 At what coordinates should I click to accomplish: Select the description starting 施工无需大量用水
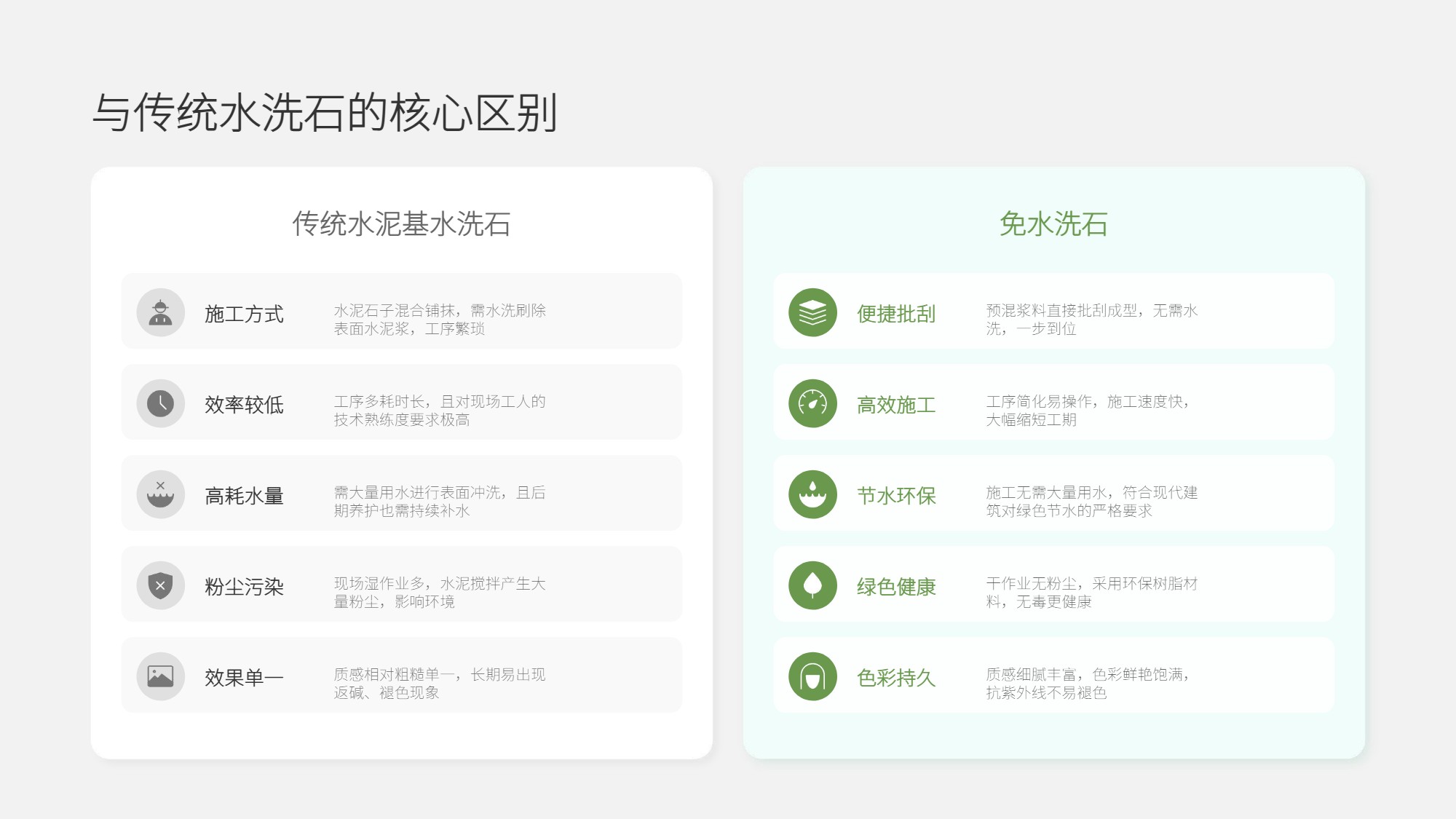point(1092,502)
